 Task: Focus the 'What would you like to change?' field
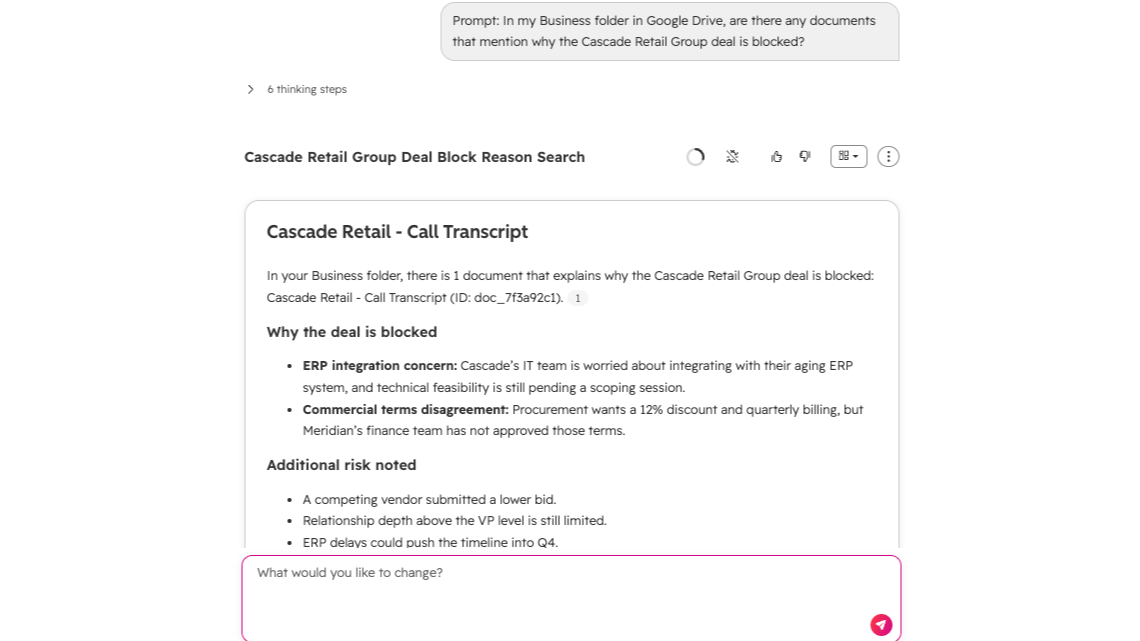[571, 597]
